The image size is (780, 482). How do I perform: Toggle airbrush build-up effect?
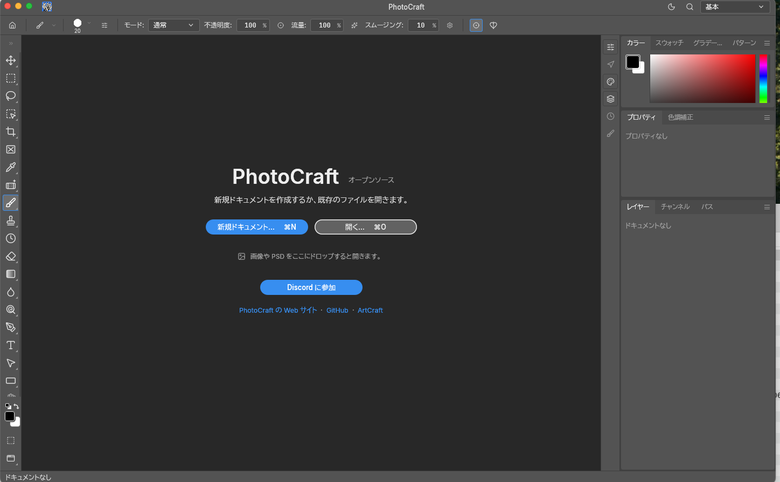(354, 25)
